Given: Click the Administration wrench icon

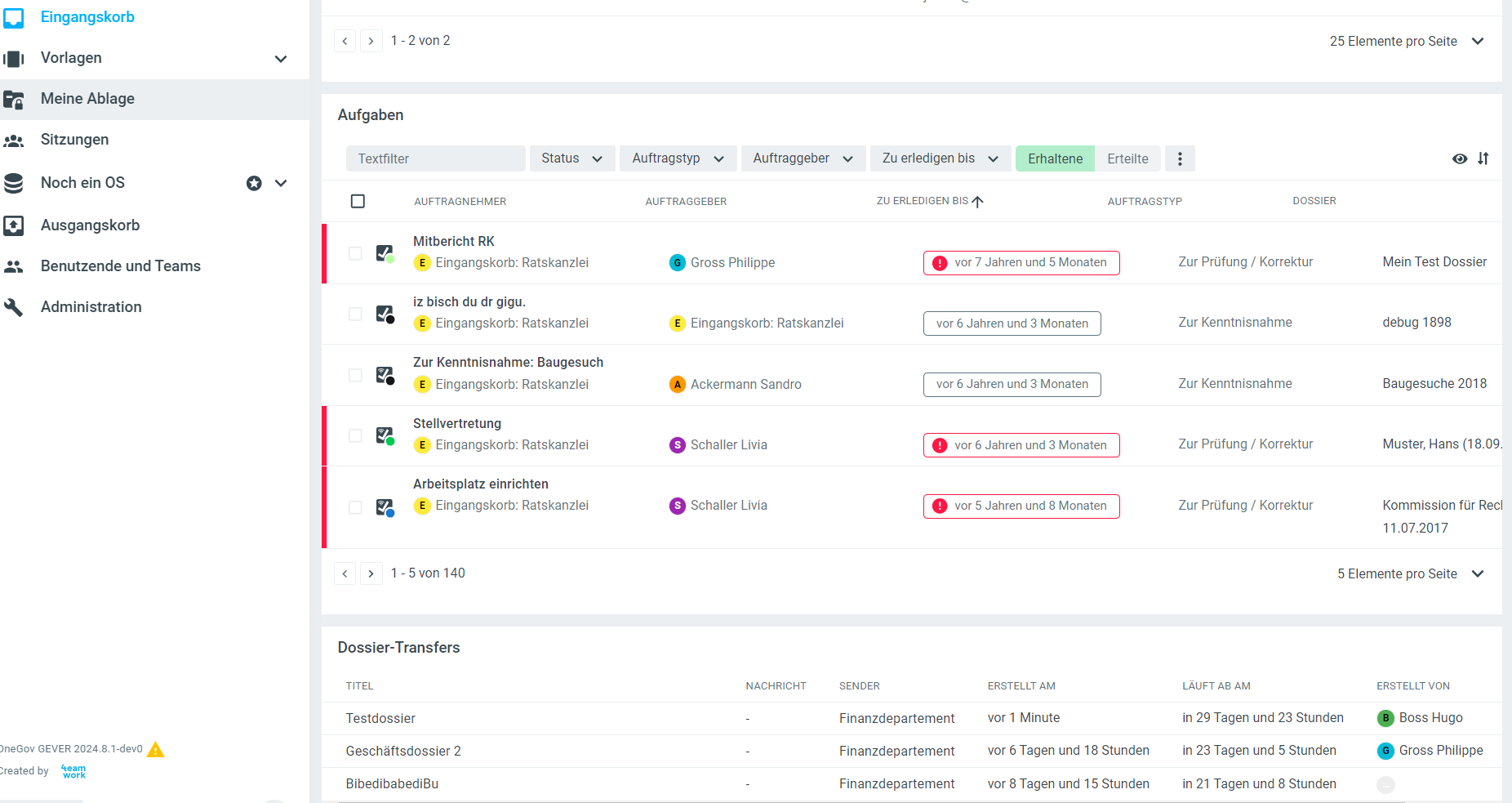Looking at the screenshot, I should click(14, 307).
